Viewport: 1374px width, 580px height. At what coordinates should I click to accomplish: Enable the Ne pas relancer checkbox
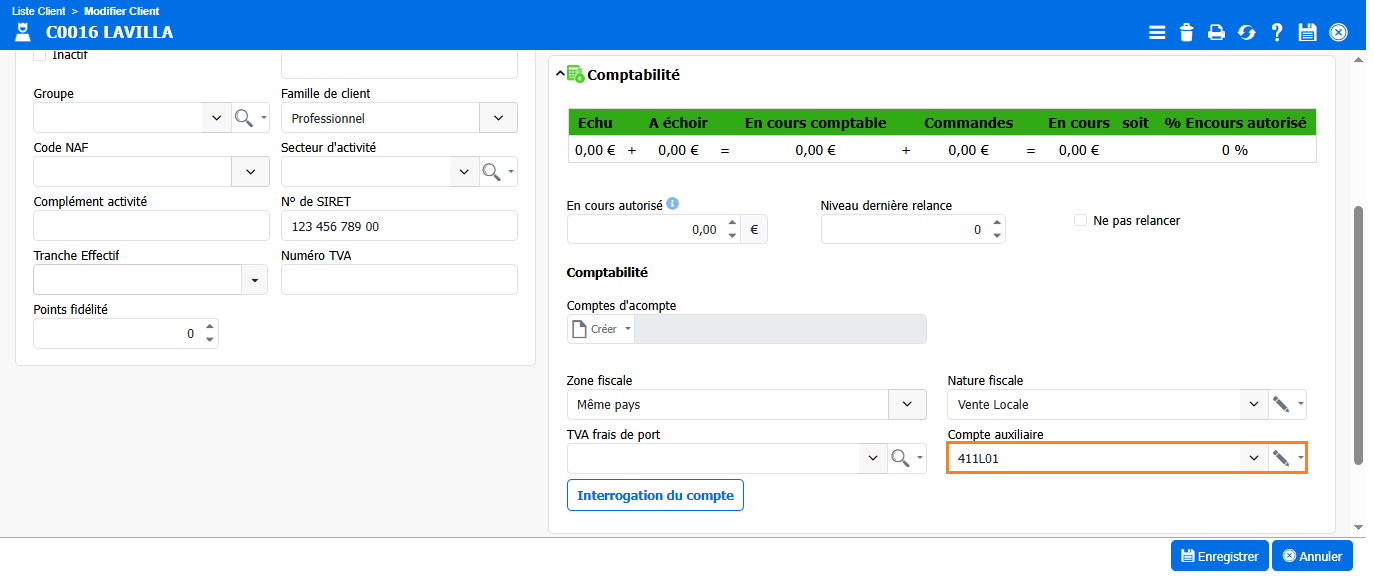pos(1080,220)
